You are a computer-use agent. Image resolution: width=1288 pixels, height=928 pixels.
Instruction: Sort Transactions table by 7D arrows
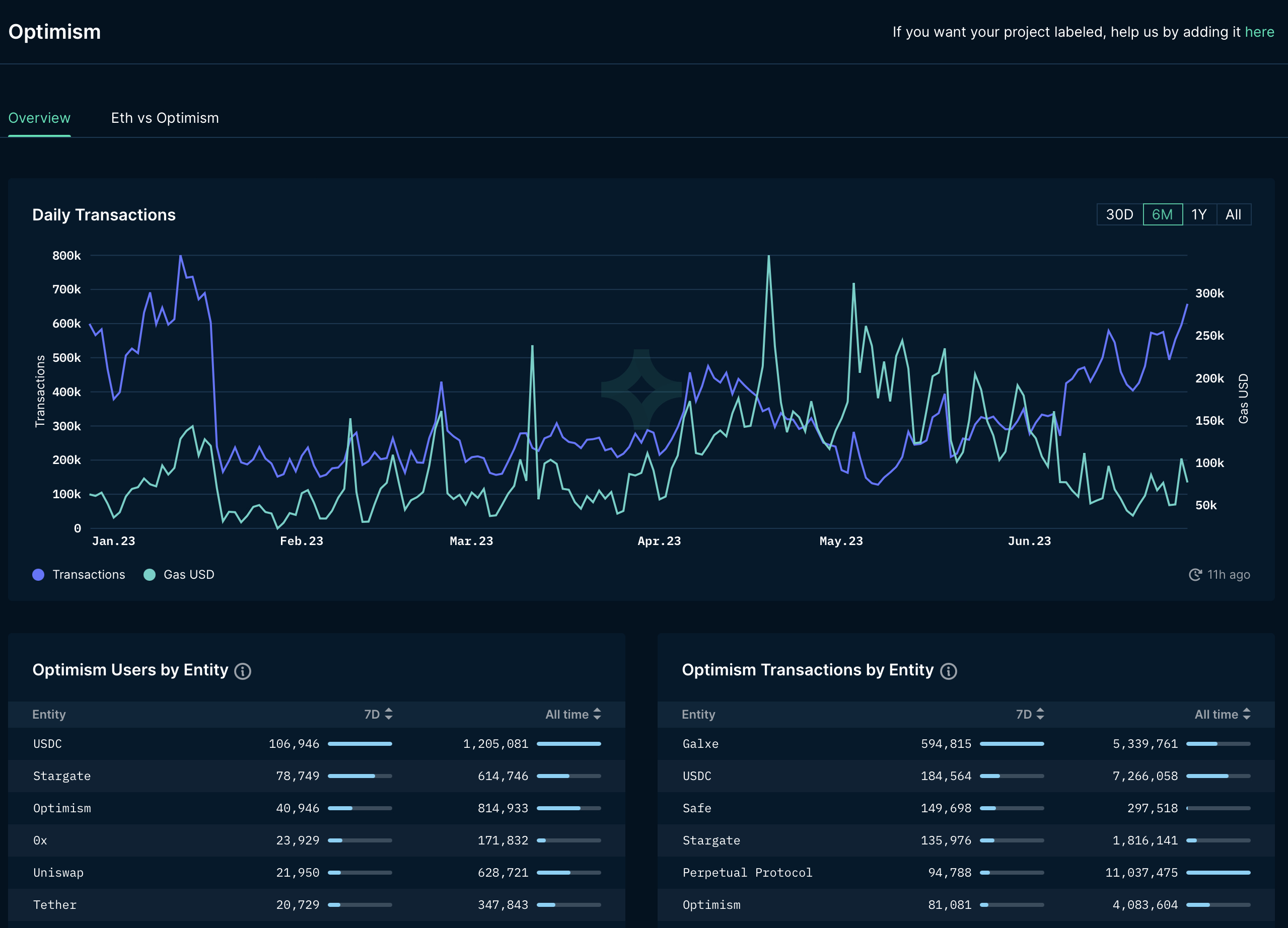(1040, 714)
